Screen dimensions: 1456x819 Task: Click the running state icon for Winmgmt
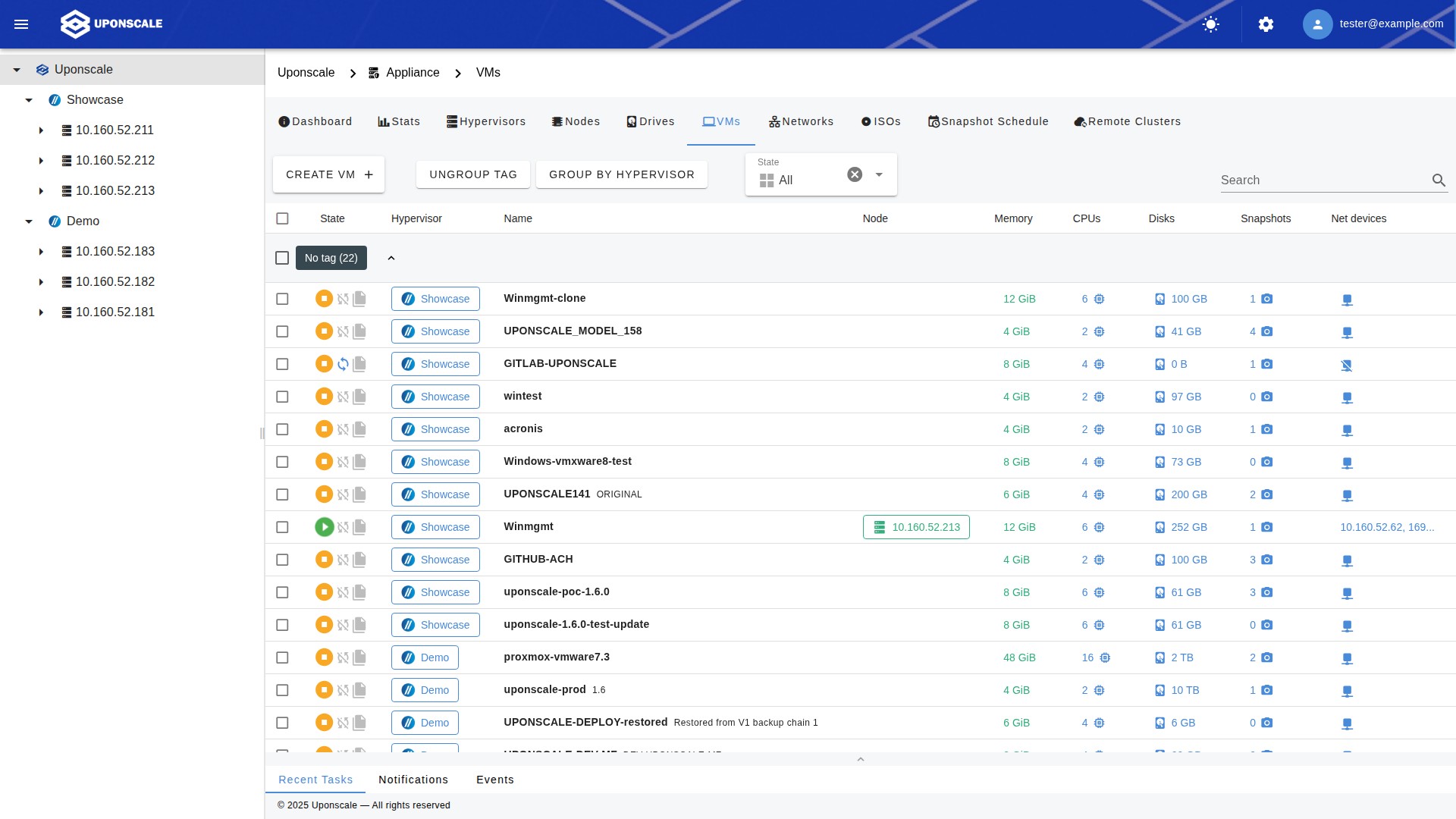coord(324,527)
